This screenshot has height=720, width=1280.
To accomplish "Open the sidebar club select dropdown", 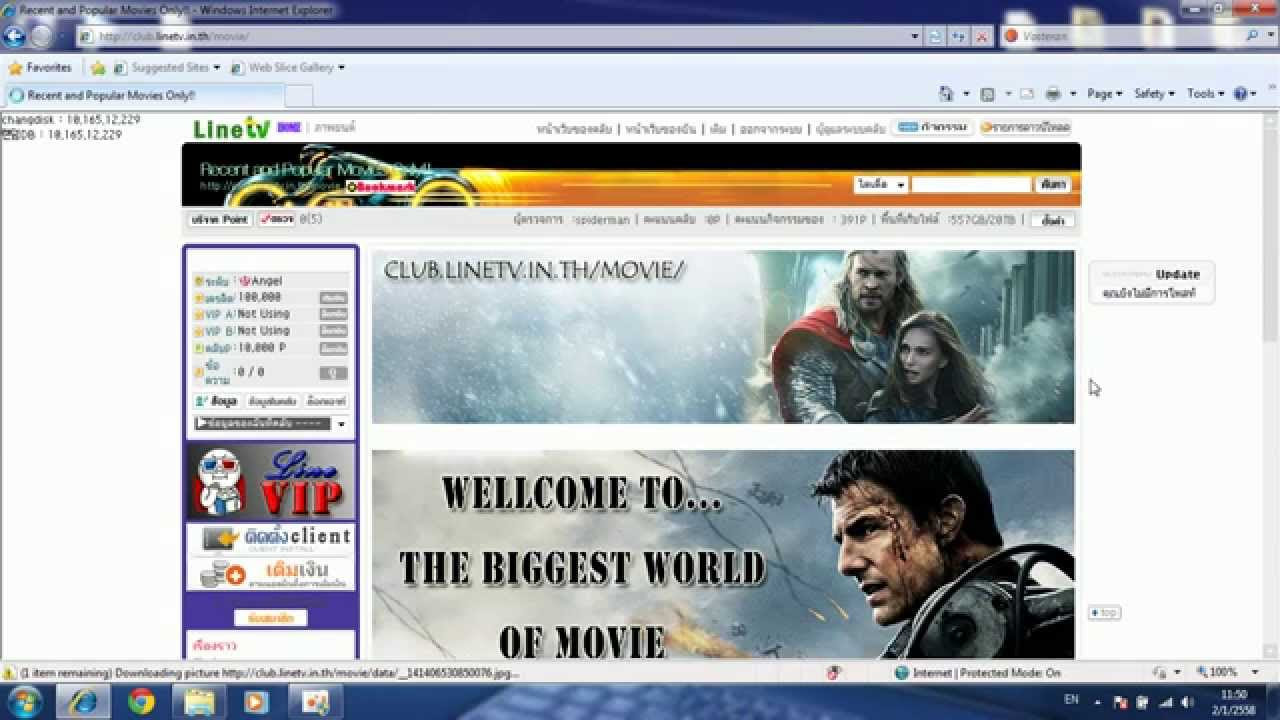I will coord(271,424).
